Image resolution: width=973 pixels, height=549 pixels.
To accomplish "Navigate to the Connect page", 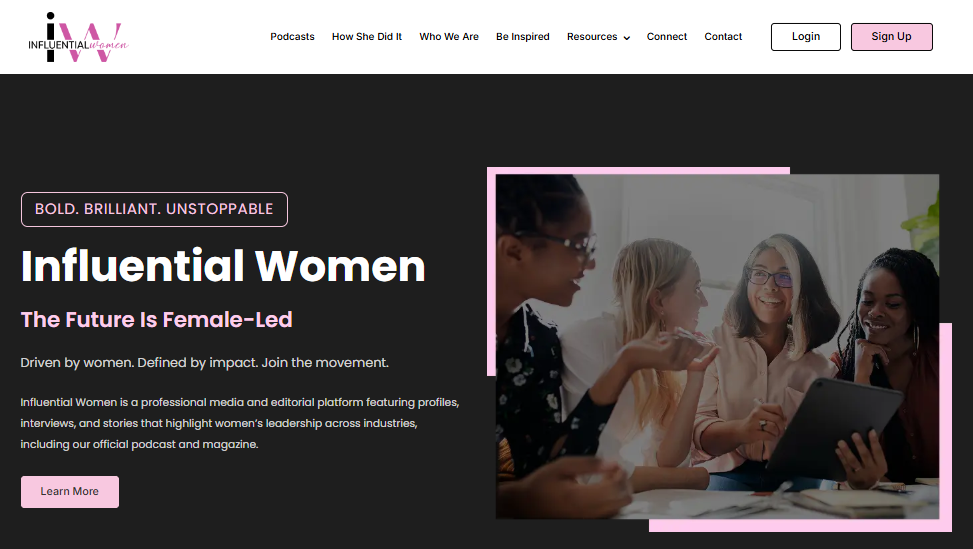I will coord(666,37).
